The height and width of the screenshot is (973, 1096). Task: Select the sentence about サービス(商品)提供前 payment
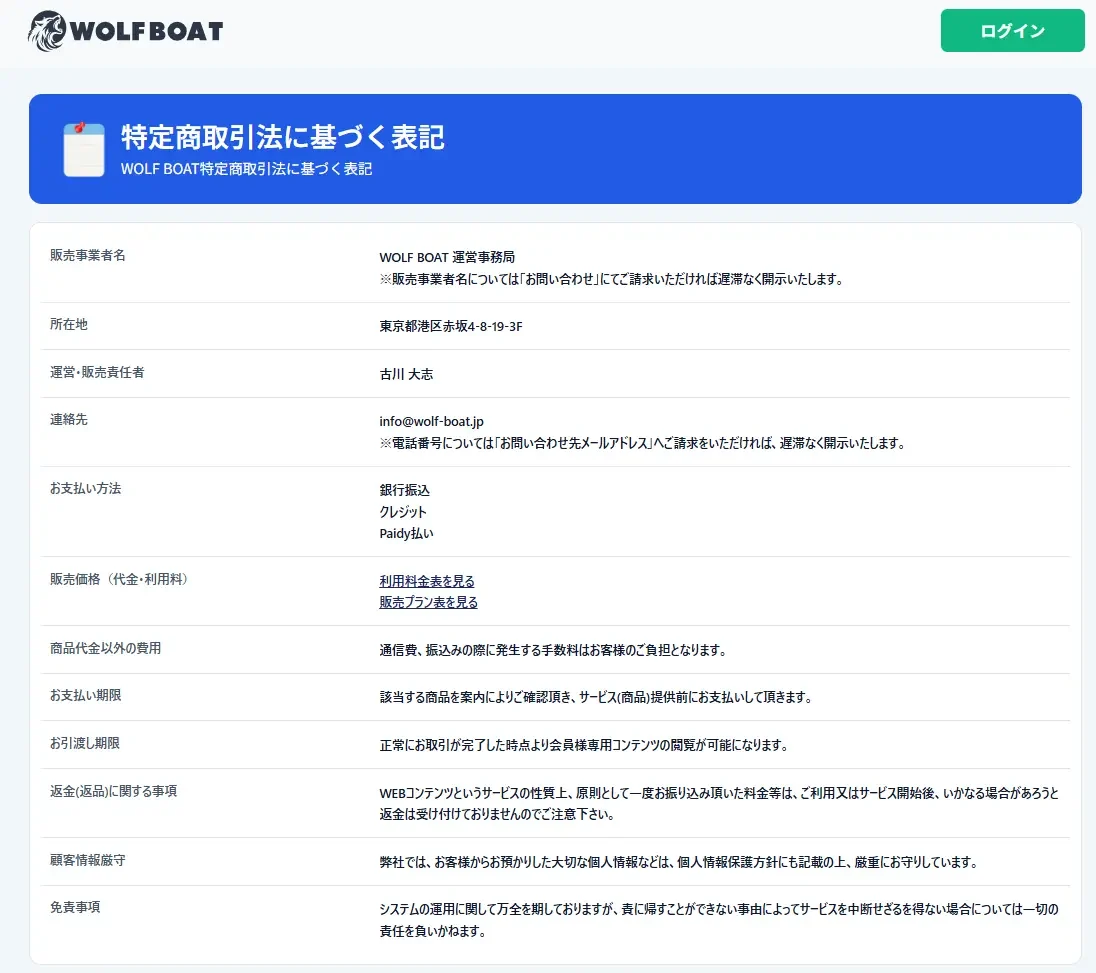point(596,697)
